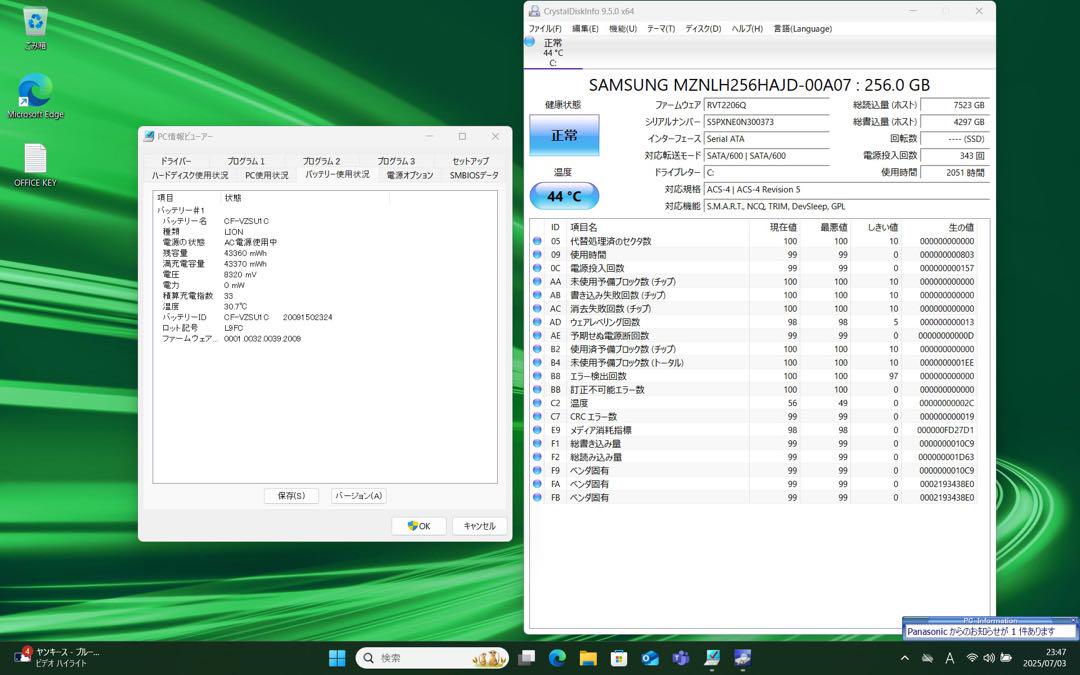
Task: Click the taskbar clock showing 23:47
Action: [x=1044, y=658]
